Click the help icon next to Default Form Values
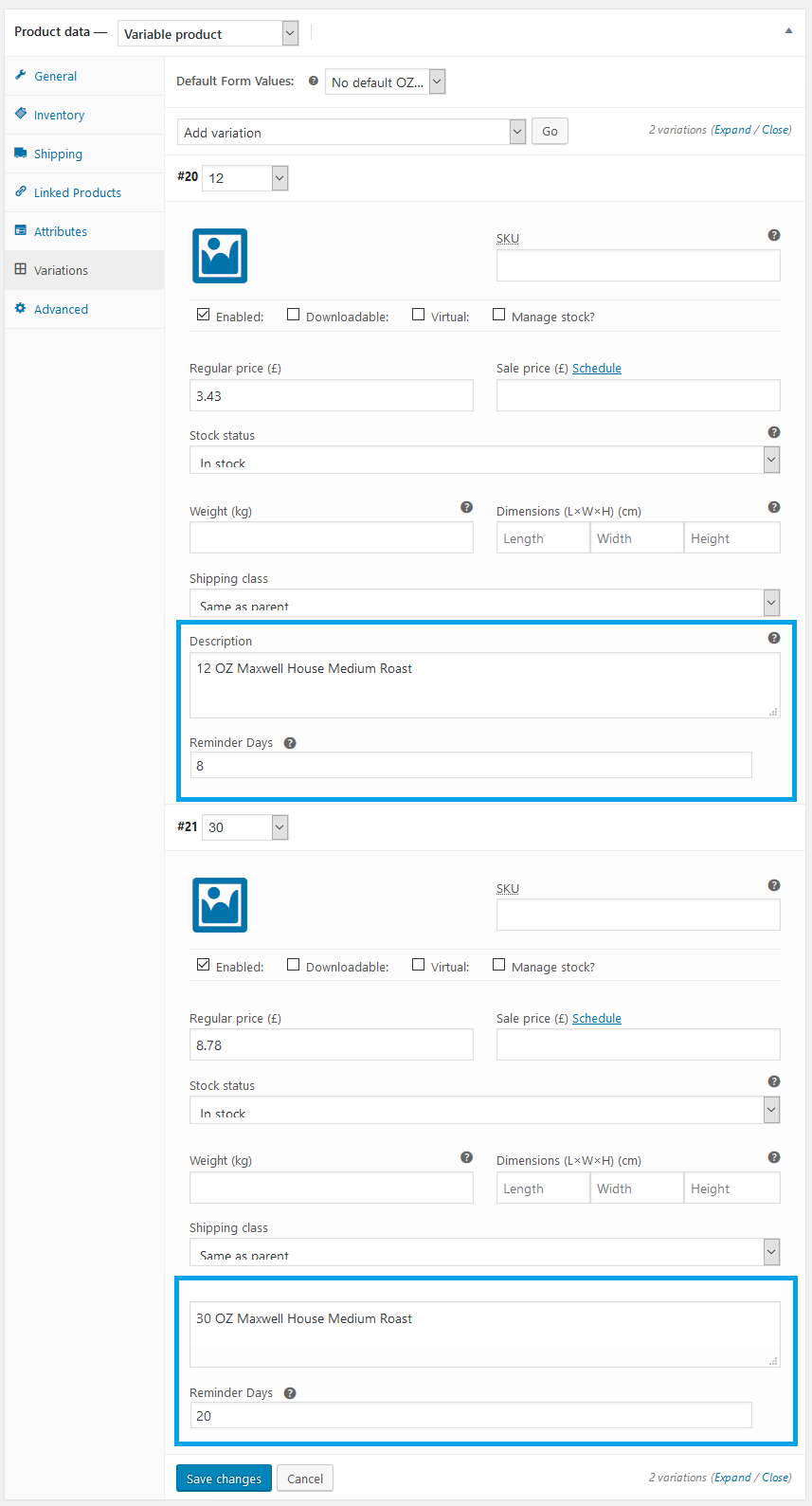This screenshot has width=812, height=1506. (314, 82)
